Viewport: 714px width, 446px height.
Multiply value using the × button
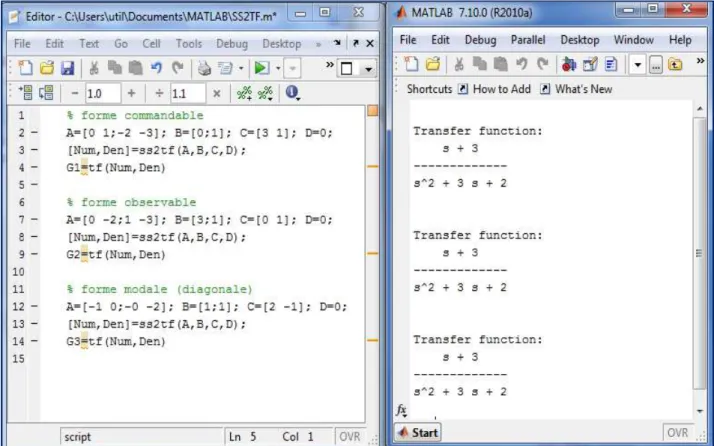217,93
